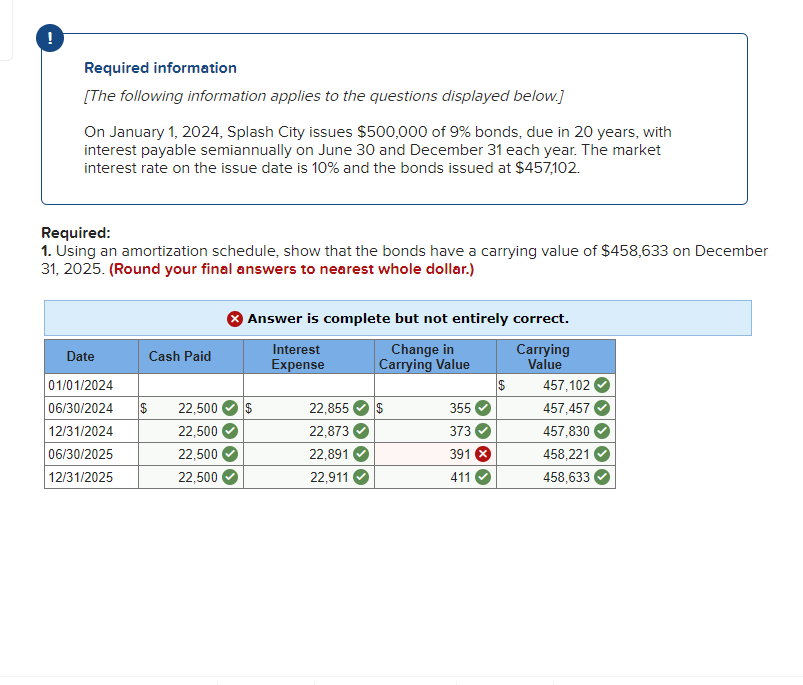Select the 22,500 cash paid cell for 06/30/2024
Screen dimensions: 803x685
191,408
